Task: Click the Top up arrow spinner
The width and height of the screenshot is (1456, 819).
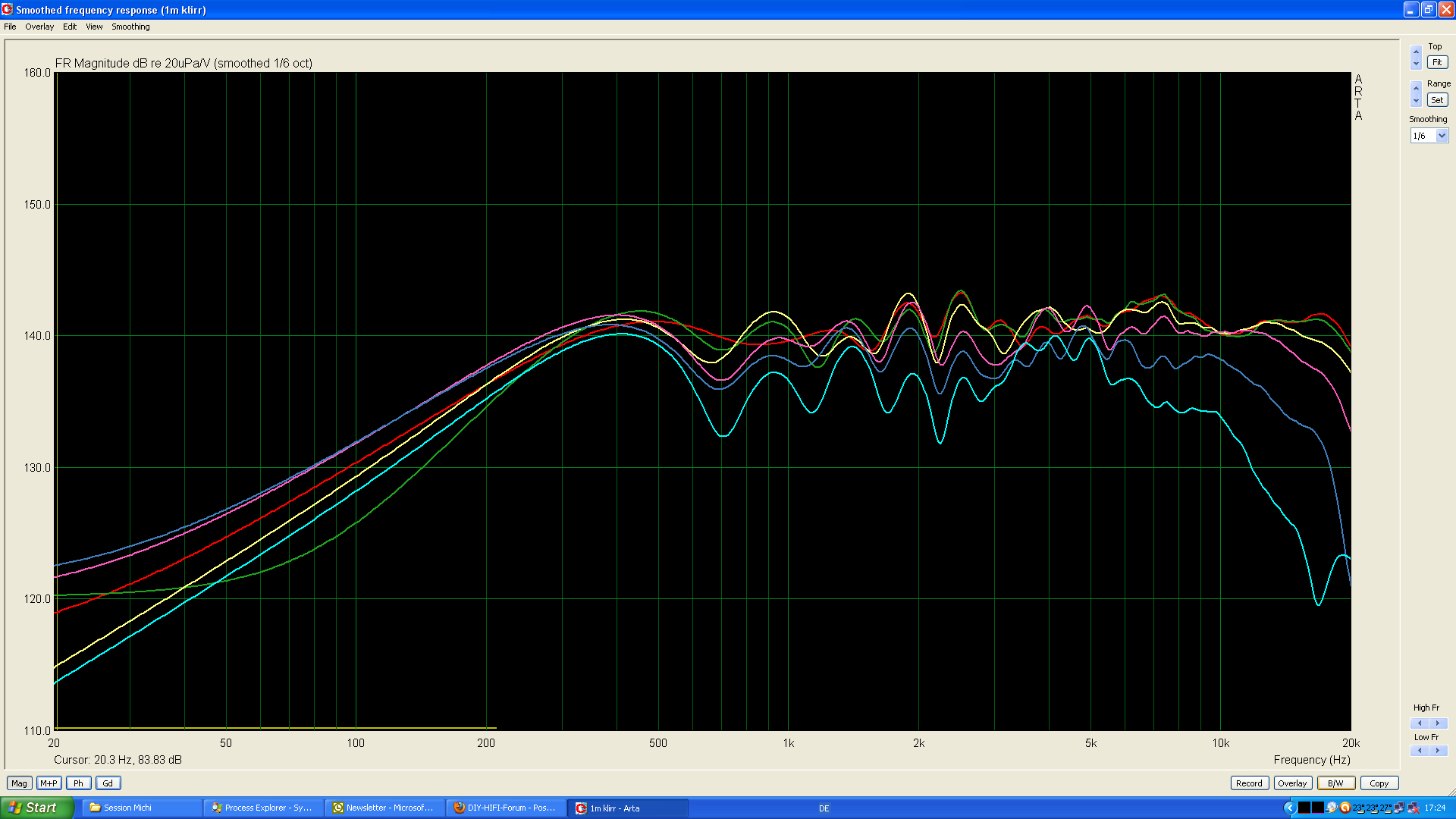Action: click(1416, 52)
